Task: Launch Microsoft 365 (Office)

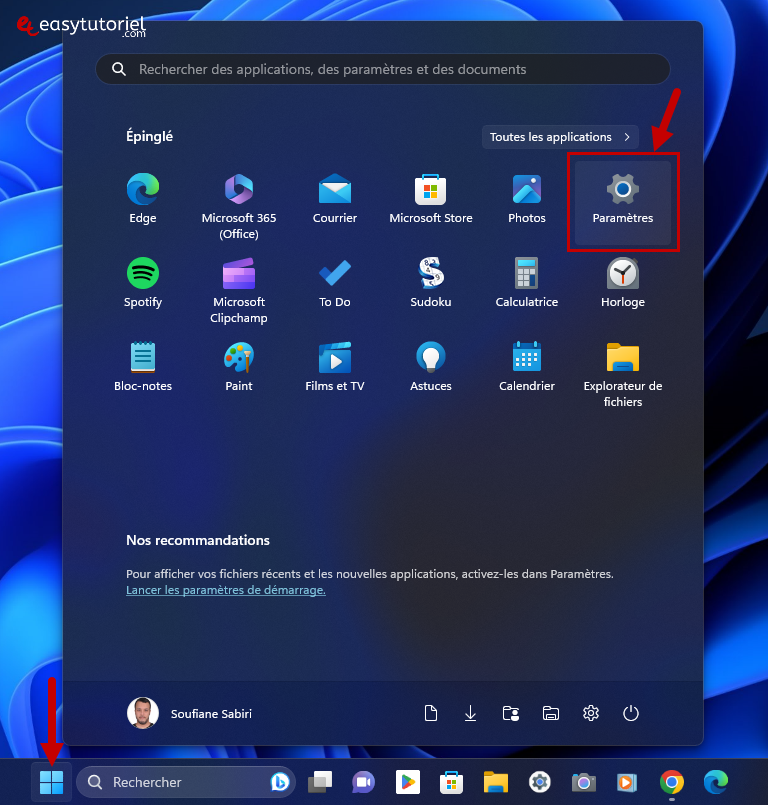Action: 239,206
